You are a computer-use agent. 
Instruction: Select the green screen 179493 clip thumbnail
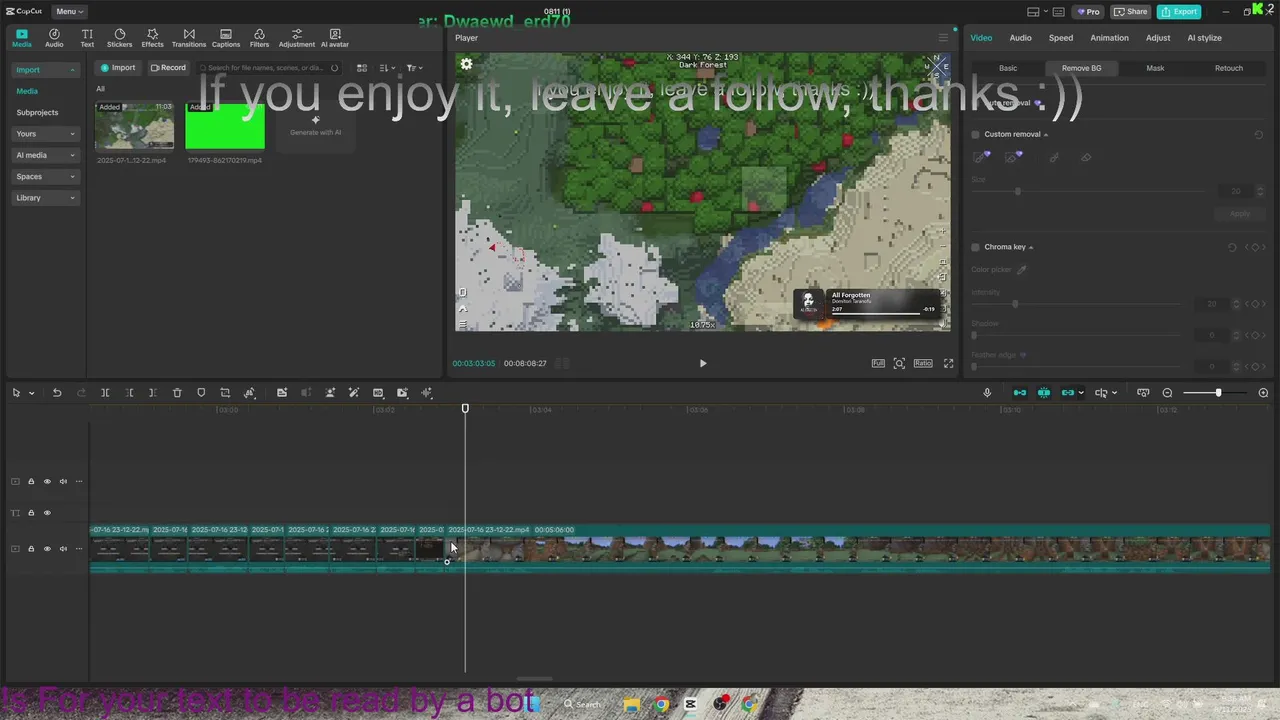pyautogui.click(x=225, y=126)
